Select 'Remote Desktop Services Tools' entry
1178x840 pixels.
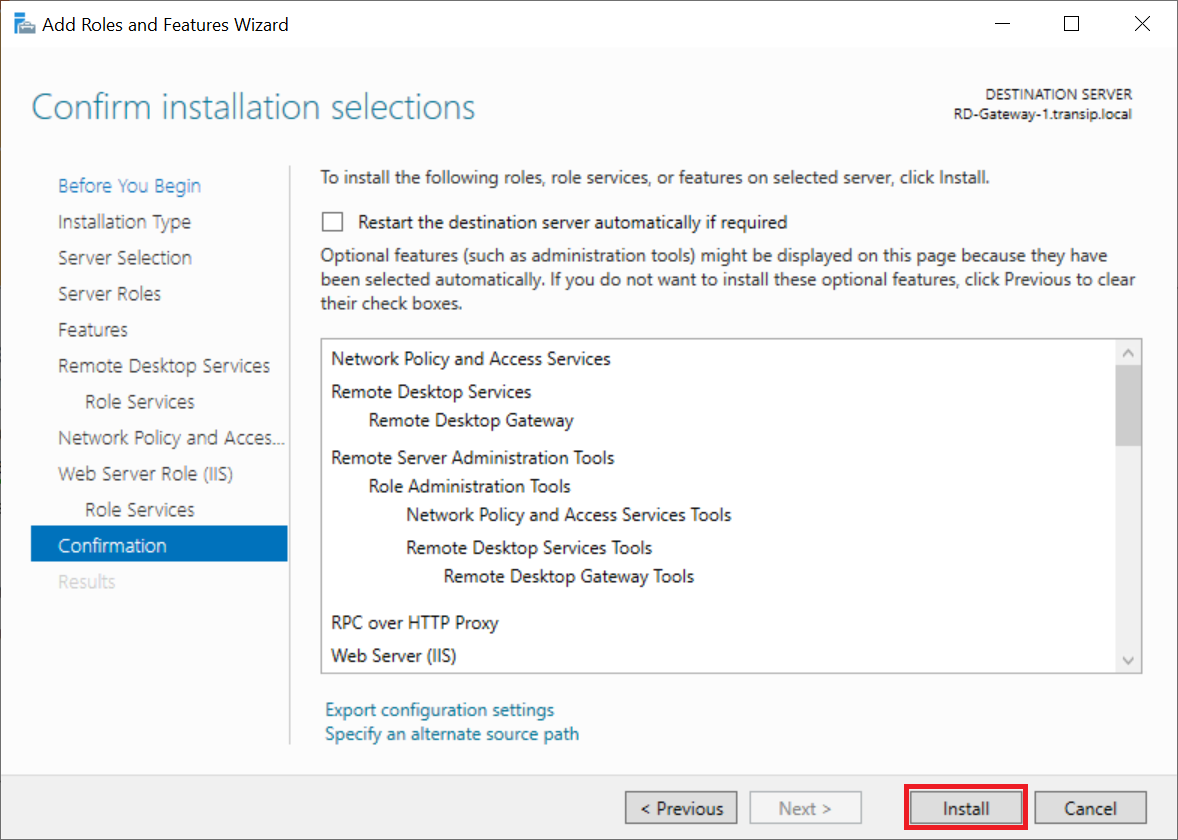[529, 548]
